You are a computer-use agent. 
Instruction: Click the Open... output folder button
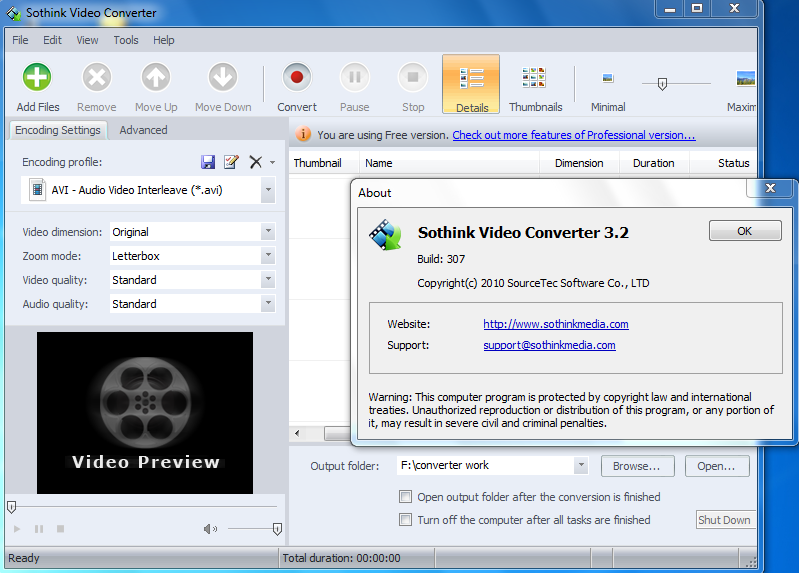coord(716,466)
